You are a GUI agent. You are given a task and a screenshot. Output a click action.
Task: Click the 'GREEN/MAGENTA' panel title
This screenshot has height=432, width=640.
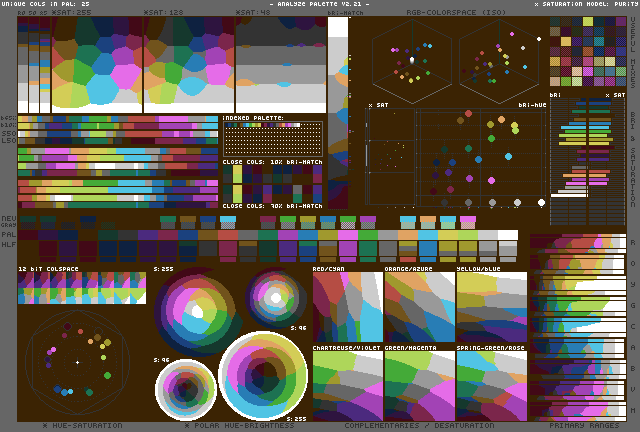point(411,347)
